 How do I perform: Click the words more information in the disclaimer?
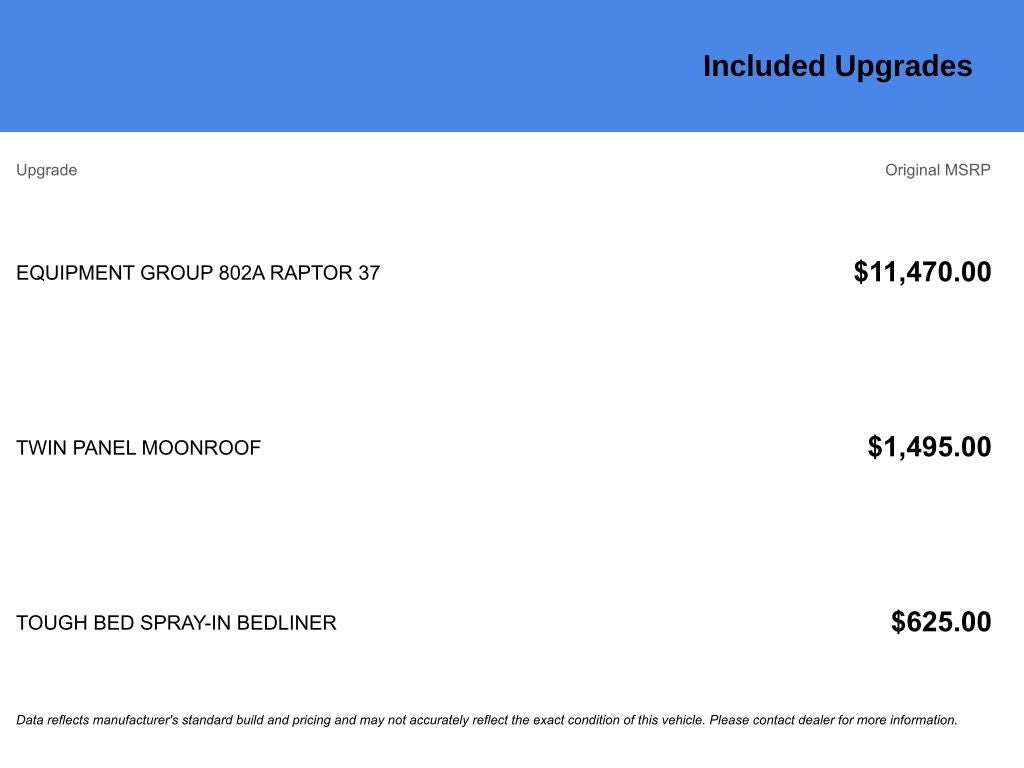point(906,720)
